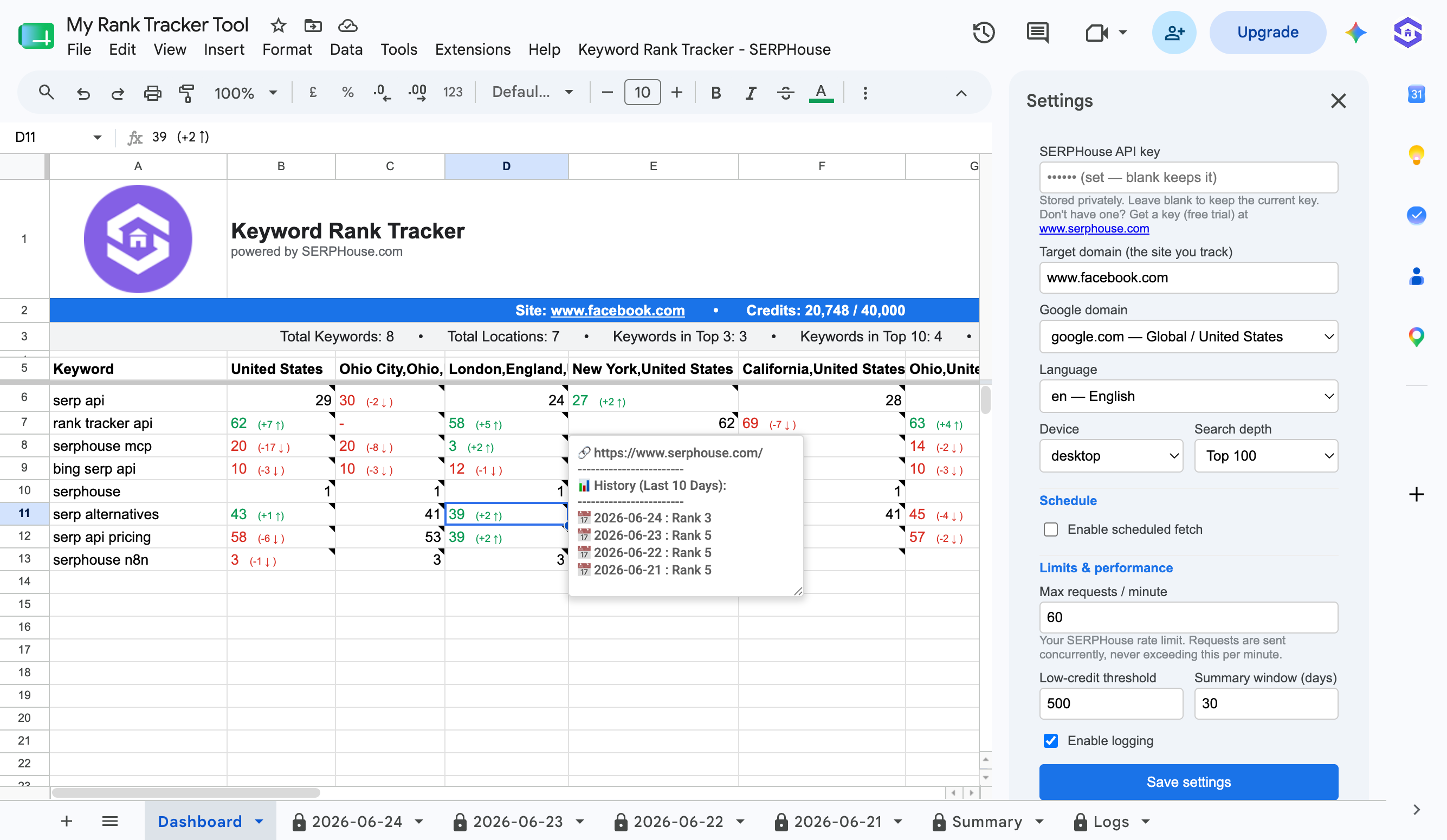1447x840 pixels.
Task: Click the move to folder icon
Action: pos(313,25)
